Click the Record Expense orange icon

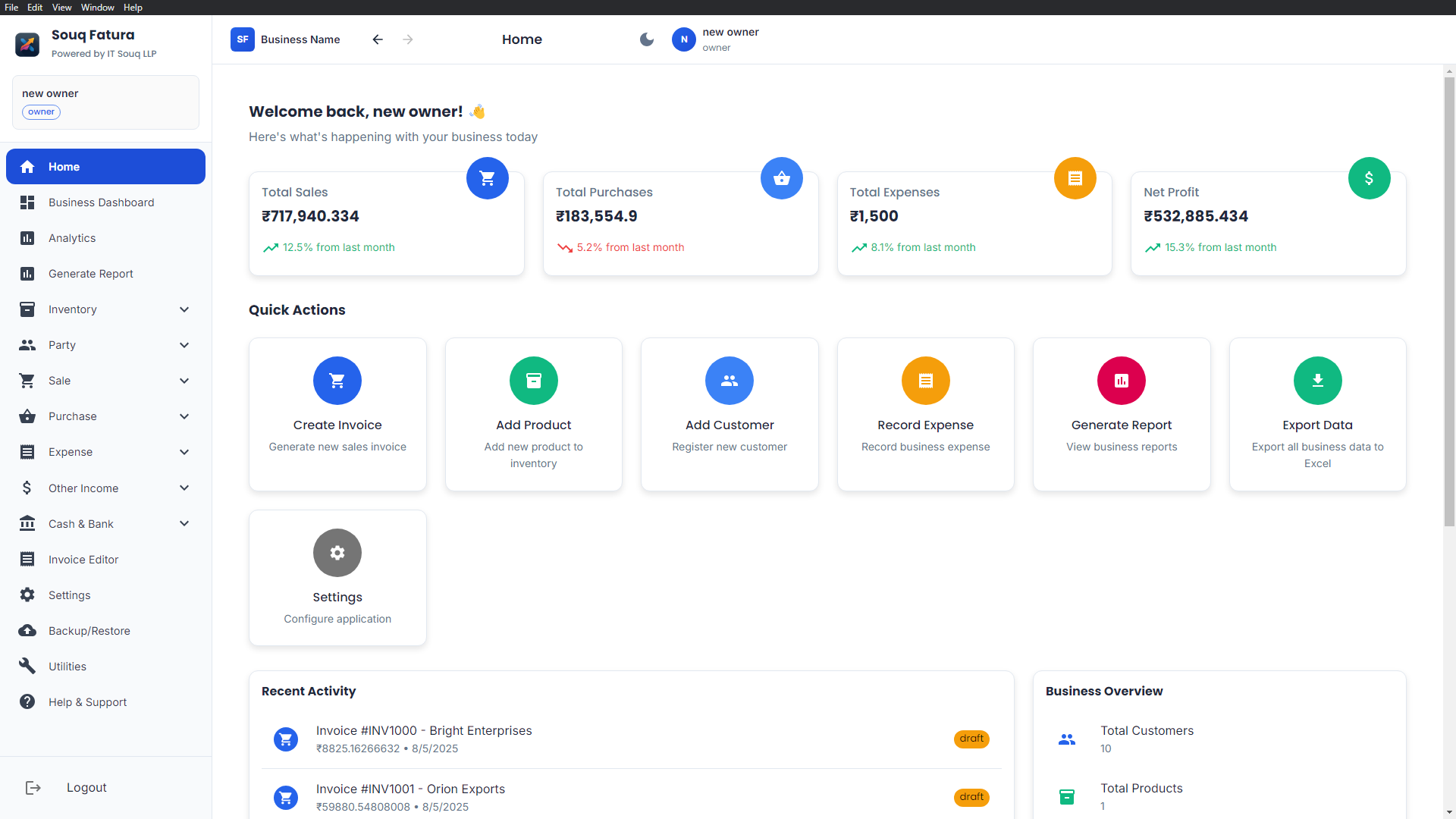click(925, 381)
